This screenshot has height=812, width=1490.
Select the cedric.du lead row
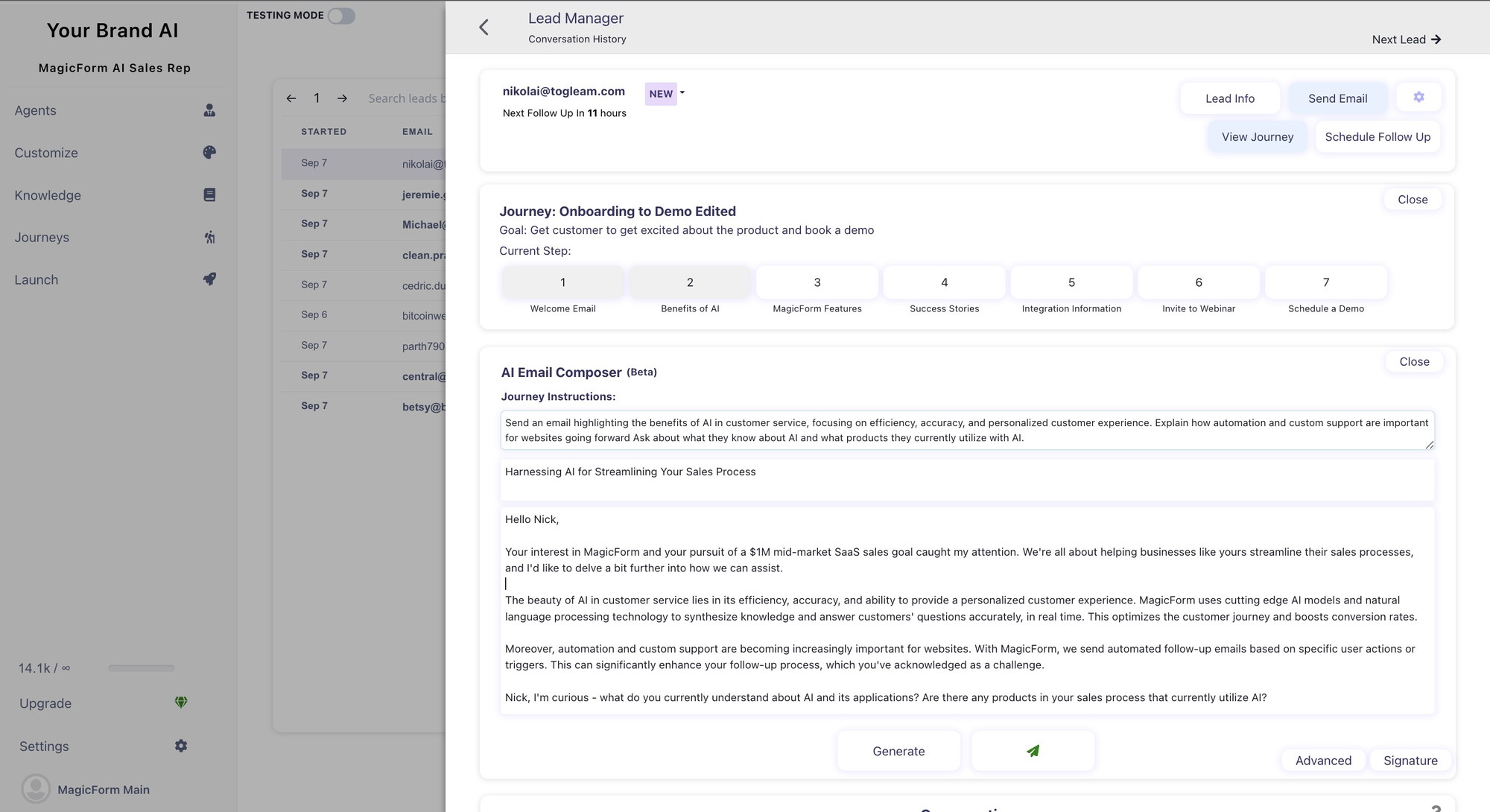(x=363, y=285)
